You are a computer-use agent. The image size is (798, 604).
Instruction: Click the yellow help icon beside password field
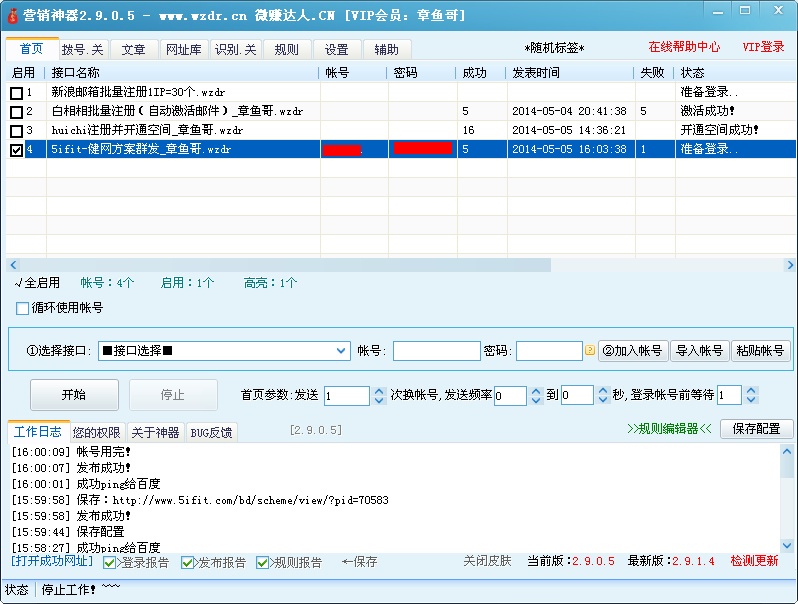click(x=590, y=351)
